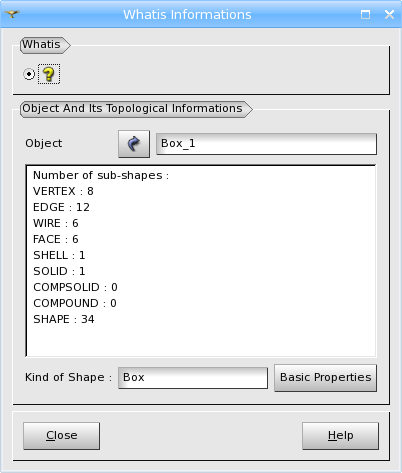402x473 pixels.
Task: Click the Object label text
Action: (x=44, y=144)
